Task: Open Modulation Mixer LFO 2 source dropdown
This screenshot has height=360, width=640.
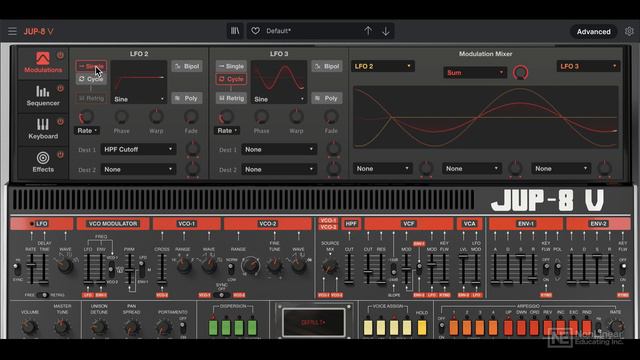Action: click(x=383, y=66)
